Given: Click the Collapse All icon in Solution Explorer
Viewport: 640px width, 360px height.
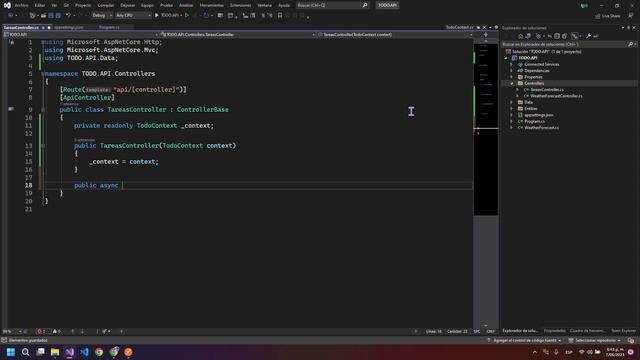Looking at the screenshot, I should click(557, 36).
